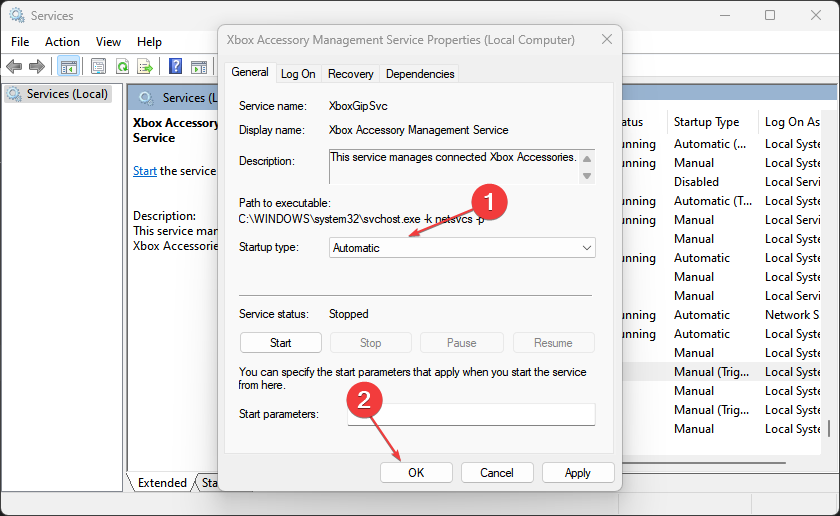
Task: Click the gear icon in the Services pane header
Action: [146, 98]
